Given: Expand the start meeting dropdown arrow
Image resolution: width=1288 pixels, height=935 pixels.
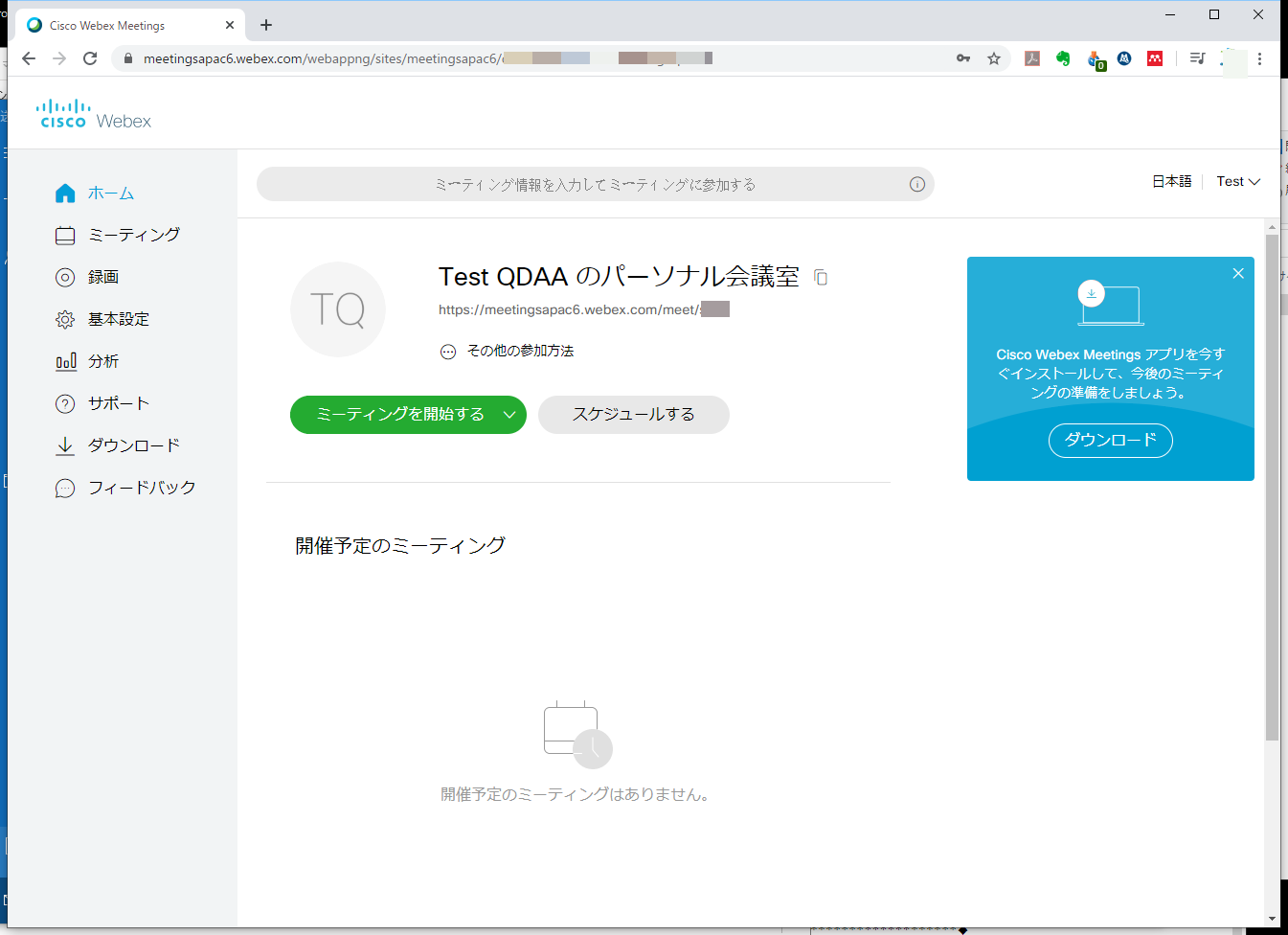Looking at the screenshot, I should point(509,415).
